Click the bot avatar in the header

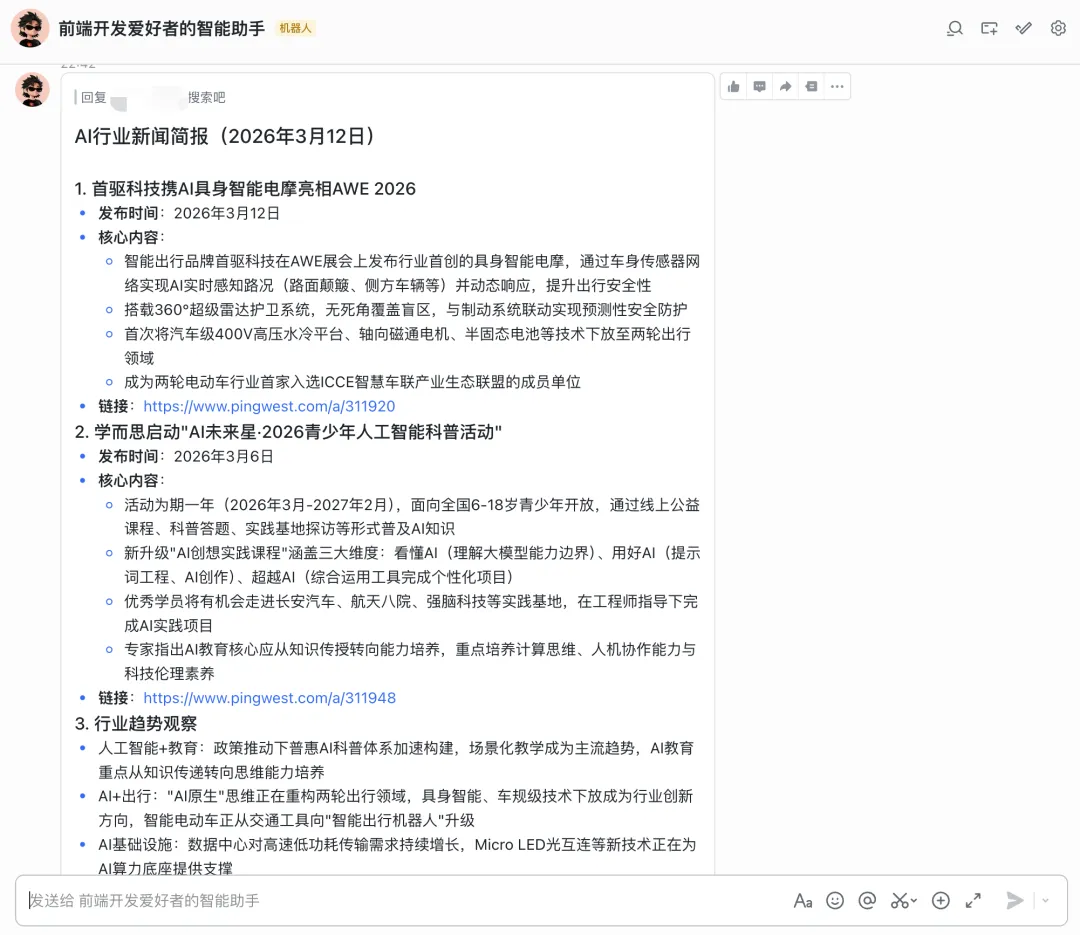pos(30,28)
